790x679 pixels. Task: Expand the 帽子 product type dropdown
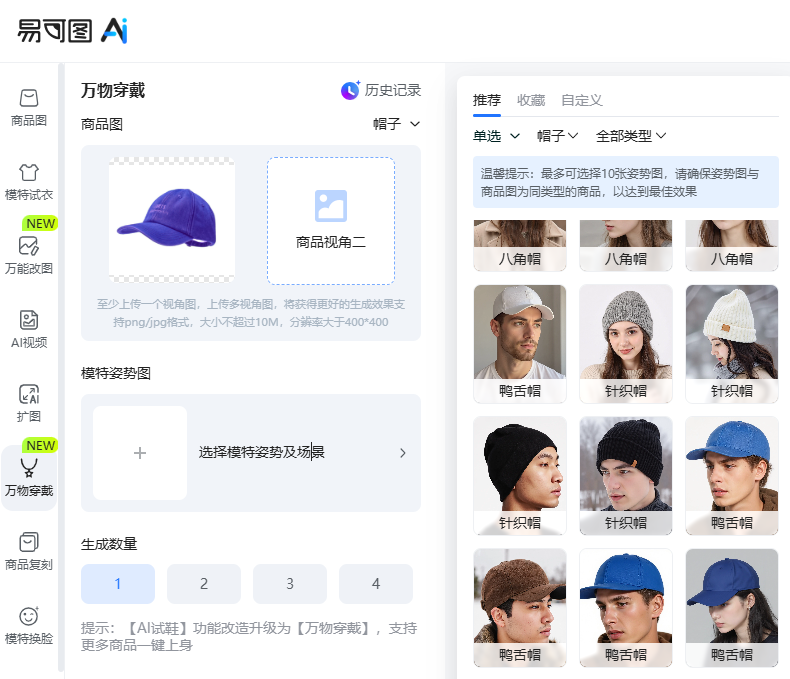point(396,124)
